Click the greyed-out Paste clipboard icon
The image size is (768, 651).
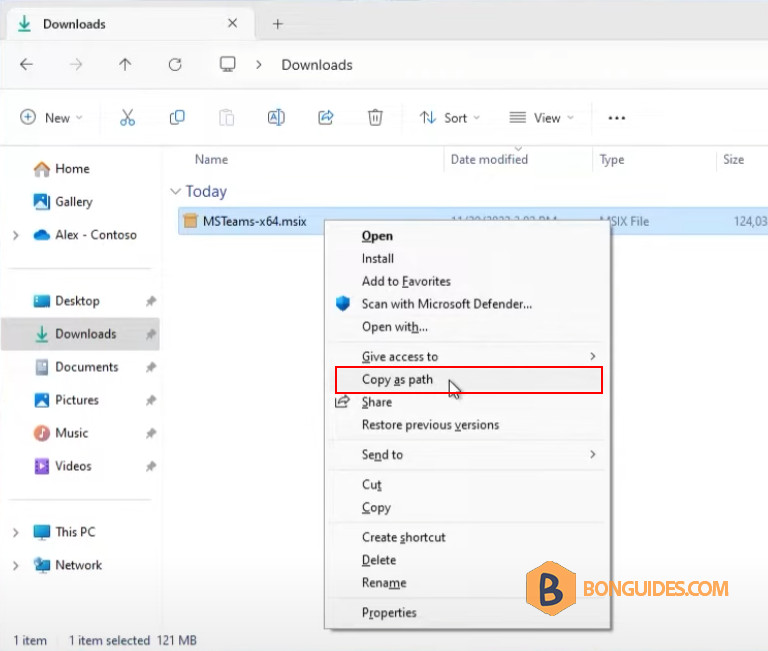(226, 118)
